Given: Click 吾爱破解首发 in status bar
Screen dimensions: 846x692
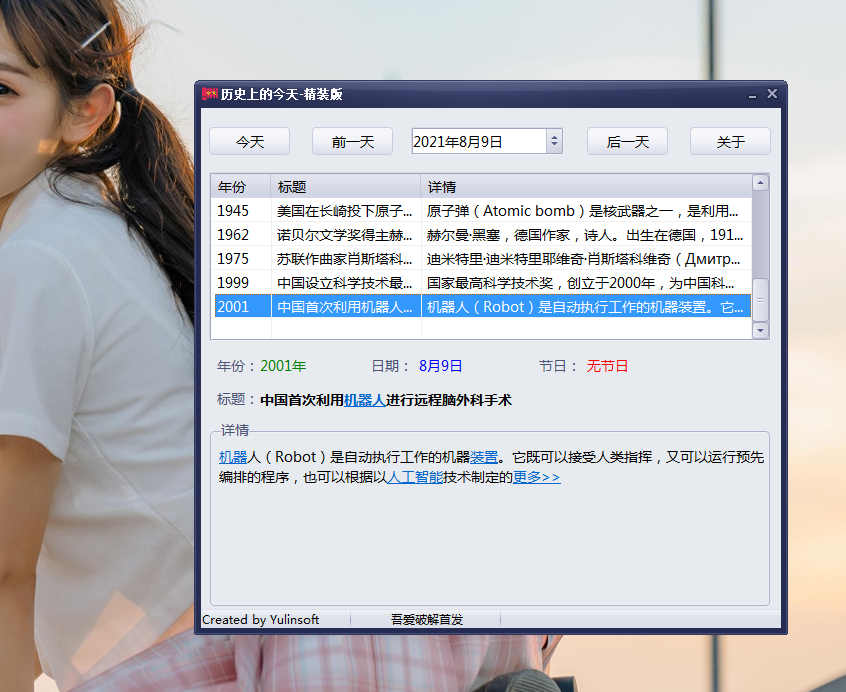Looking at the screenshot, I should point(427,620).
